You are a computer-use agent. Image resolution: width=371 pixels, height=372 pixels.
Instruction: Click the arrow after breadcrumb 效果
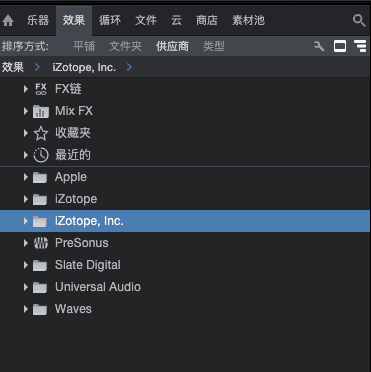click(37, 67)
